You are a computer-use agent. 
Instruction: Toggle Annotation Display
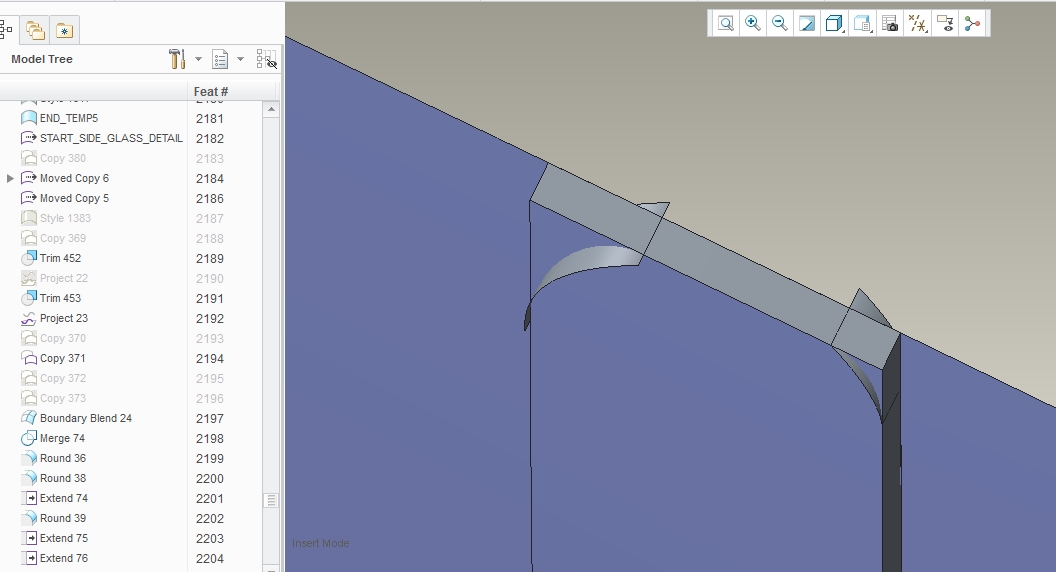[945, 24]
